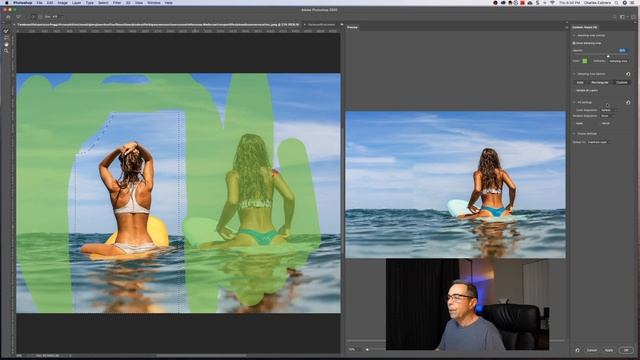Open the Window menu

click(x=154, y=2)
